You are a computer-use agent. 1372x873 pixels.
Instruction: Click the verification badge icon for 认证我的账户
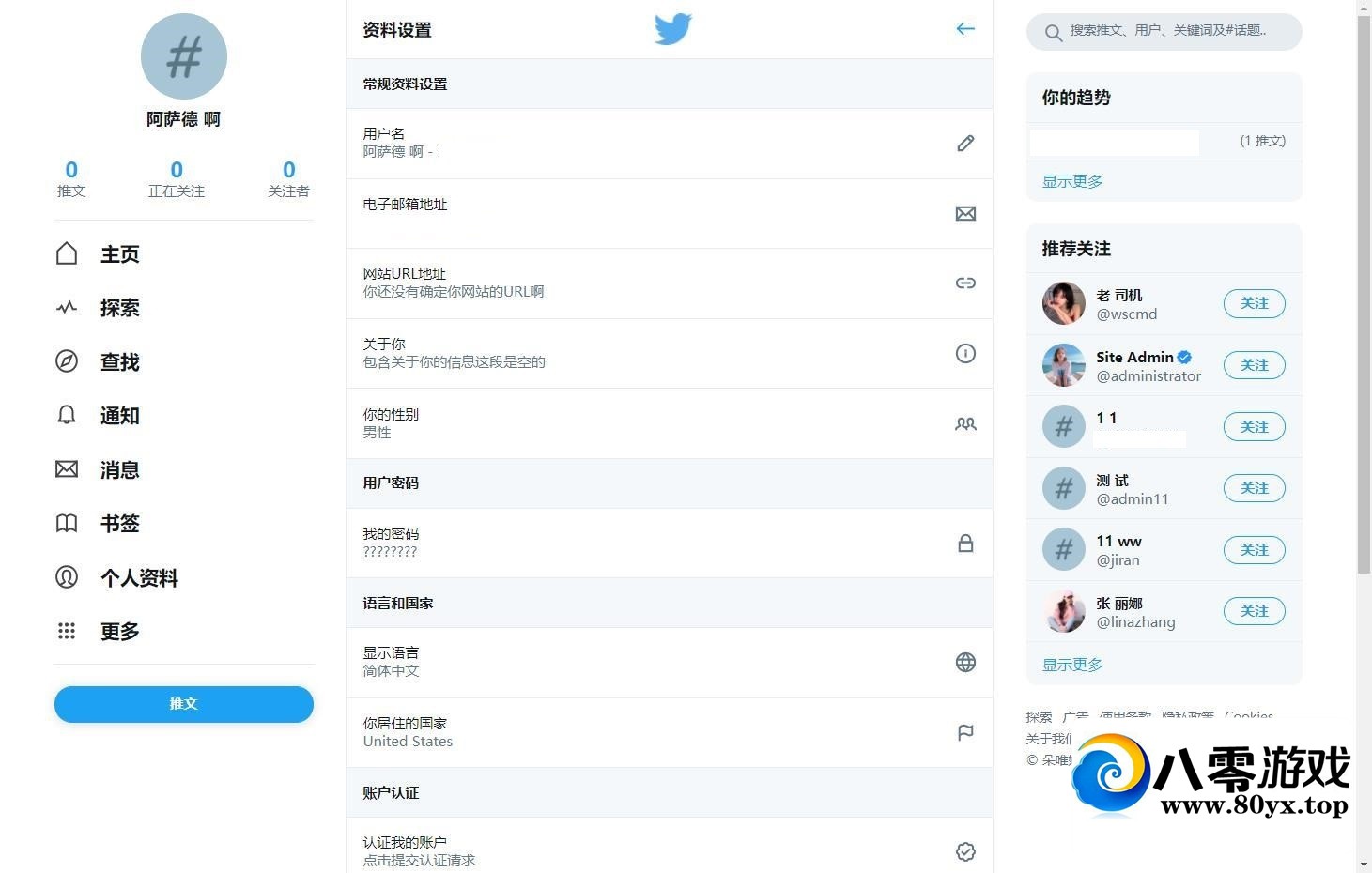pyautogui.click(x=965, y=852)
